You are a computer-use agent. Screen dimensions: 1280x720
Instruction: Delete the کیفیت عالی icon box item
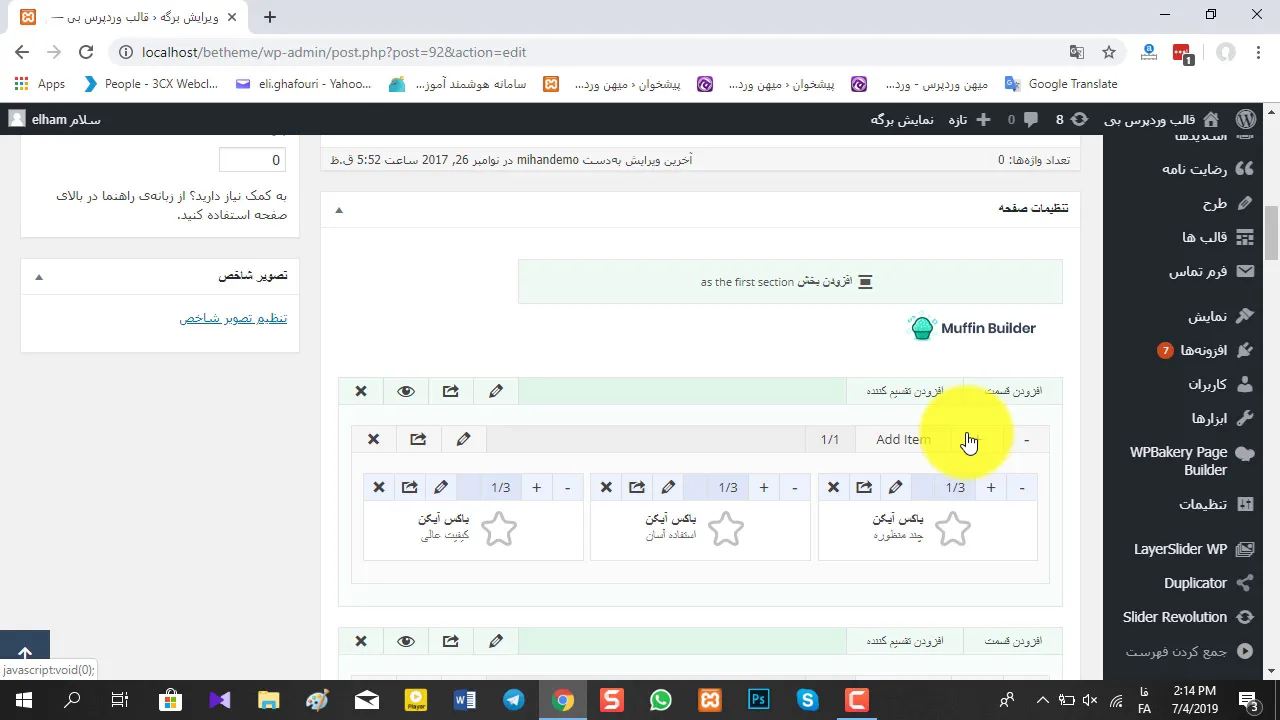379,487
